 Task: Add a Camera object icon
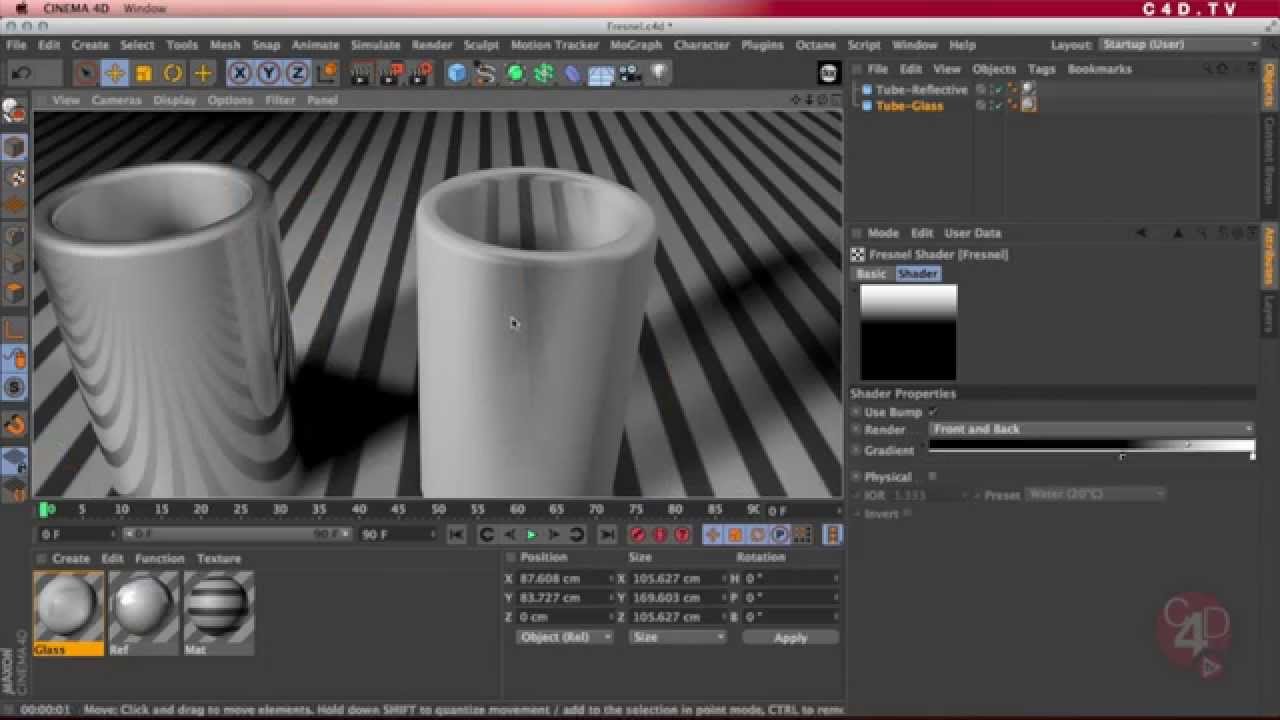coord(630,73)
